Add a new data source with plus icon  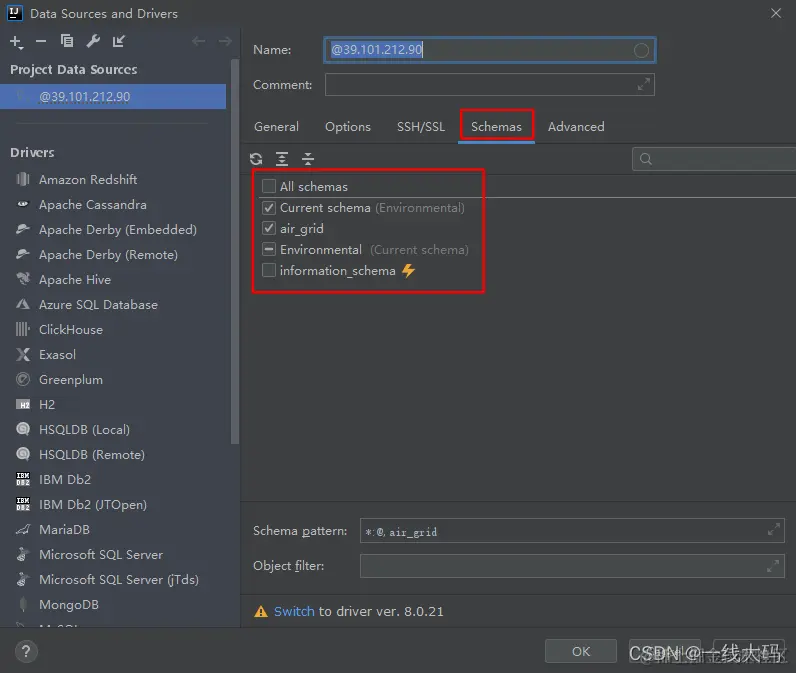(16, 42)
